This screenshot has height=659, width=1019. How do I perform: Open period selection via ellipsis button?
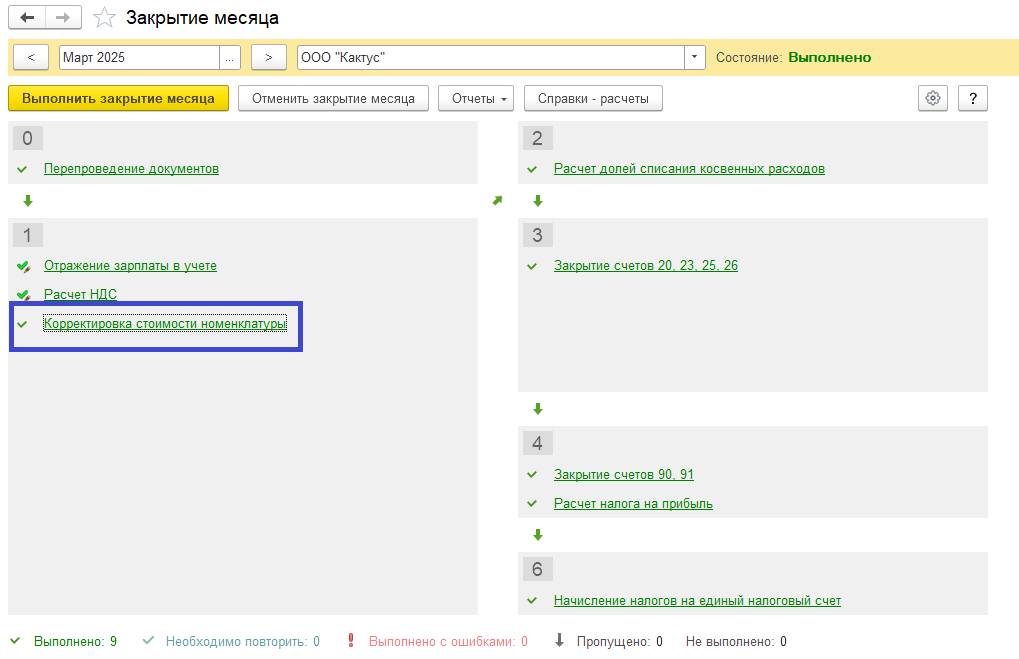(x=229, y=57)
